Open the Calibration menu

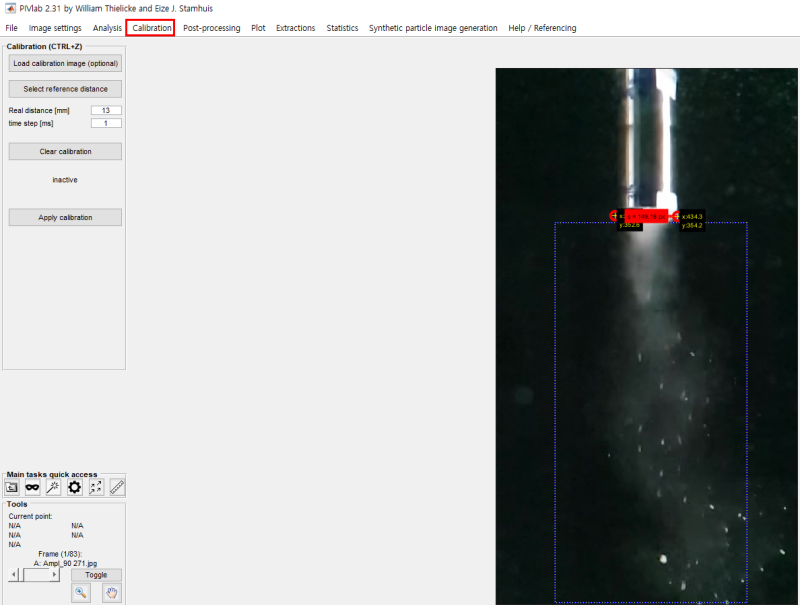(x=151, y=28)
